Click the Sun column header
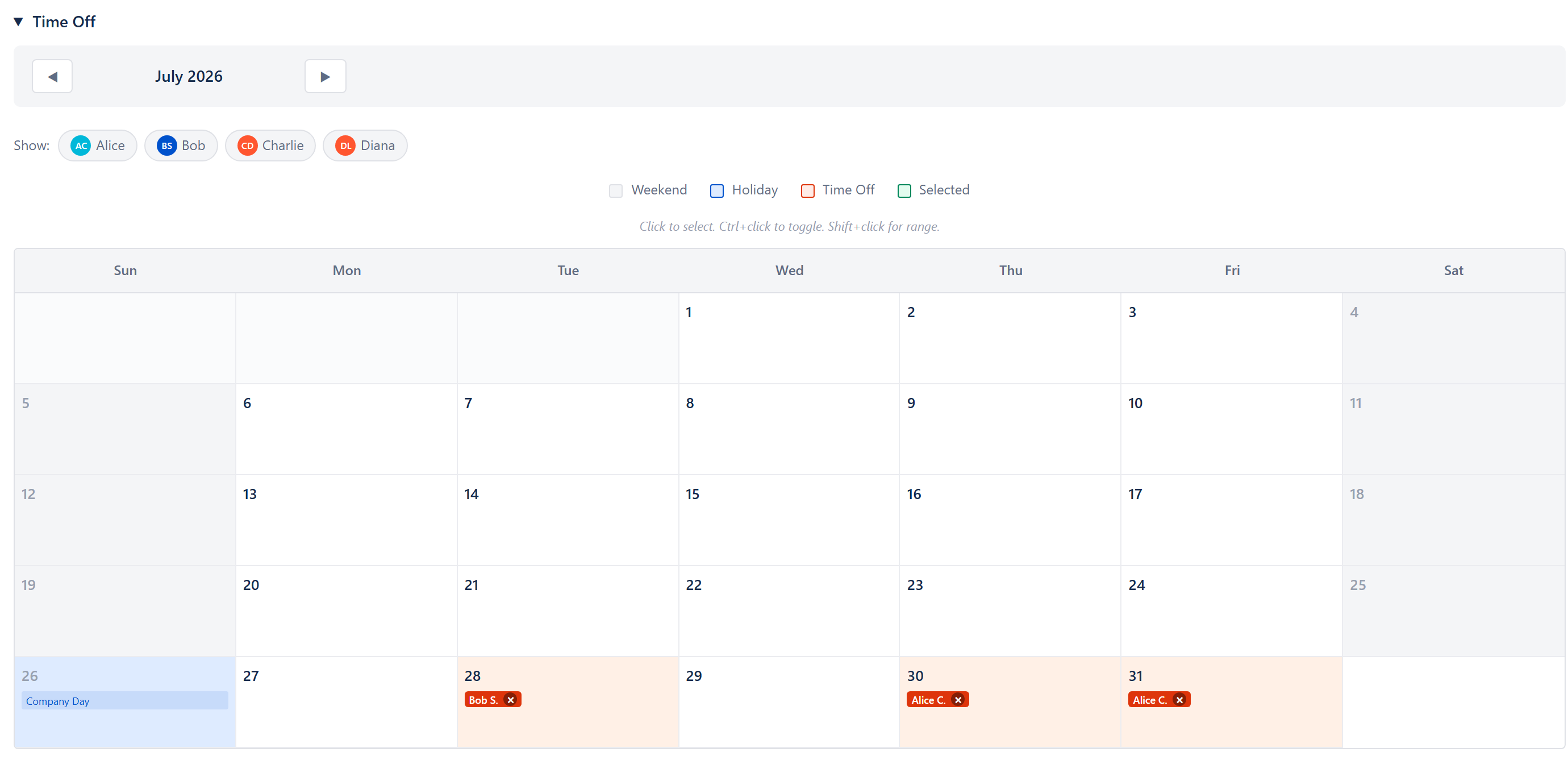Screen dimensions: 1568x764 click(125, 271)
